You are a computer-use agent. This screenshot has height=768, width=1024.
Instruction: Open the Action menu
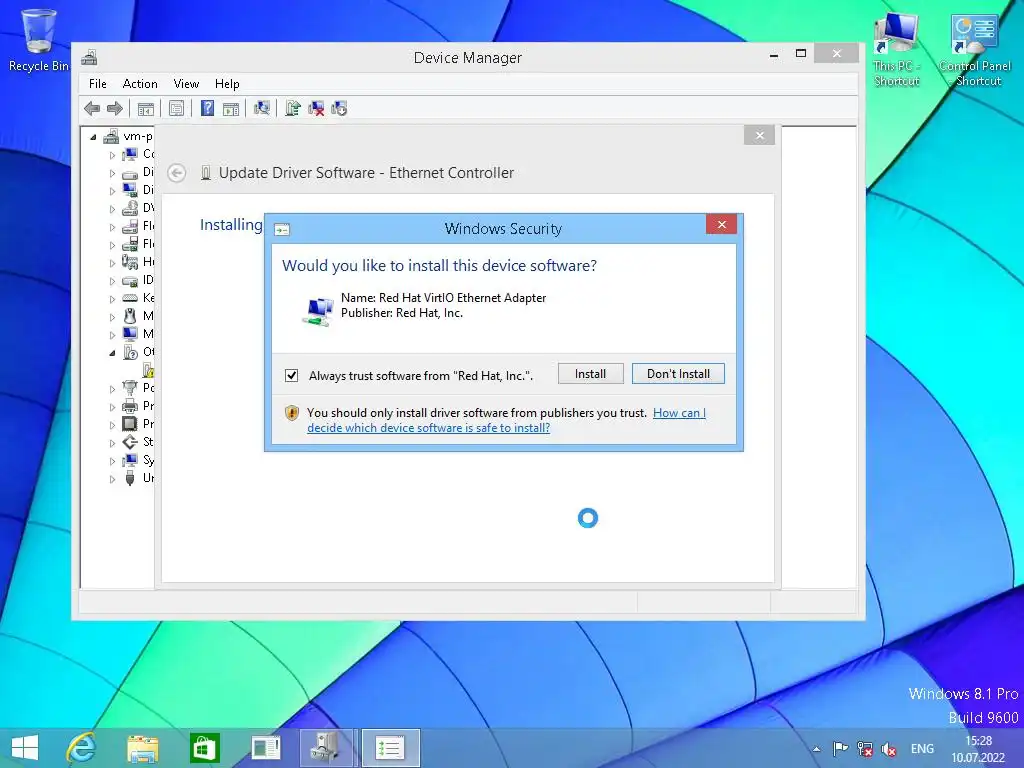click(140, 84)
